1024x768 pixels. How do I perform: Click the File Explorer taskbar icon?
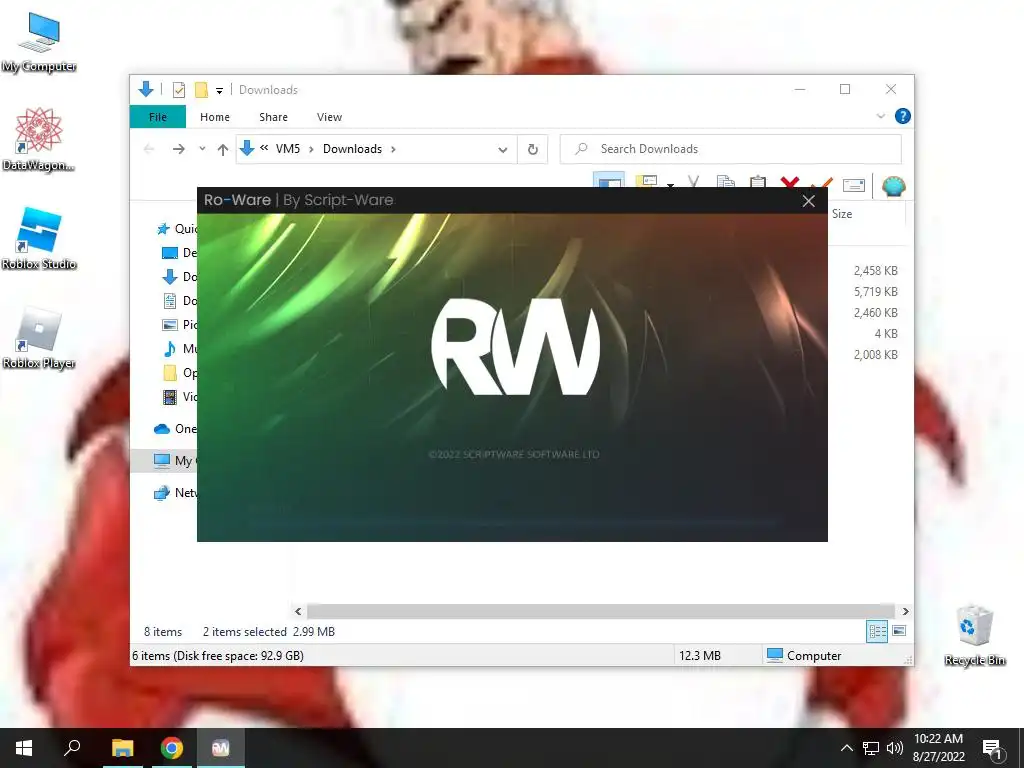point(122,748)
